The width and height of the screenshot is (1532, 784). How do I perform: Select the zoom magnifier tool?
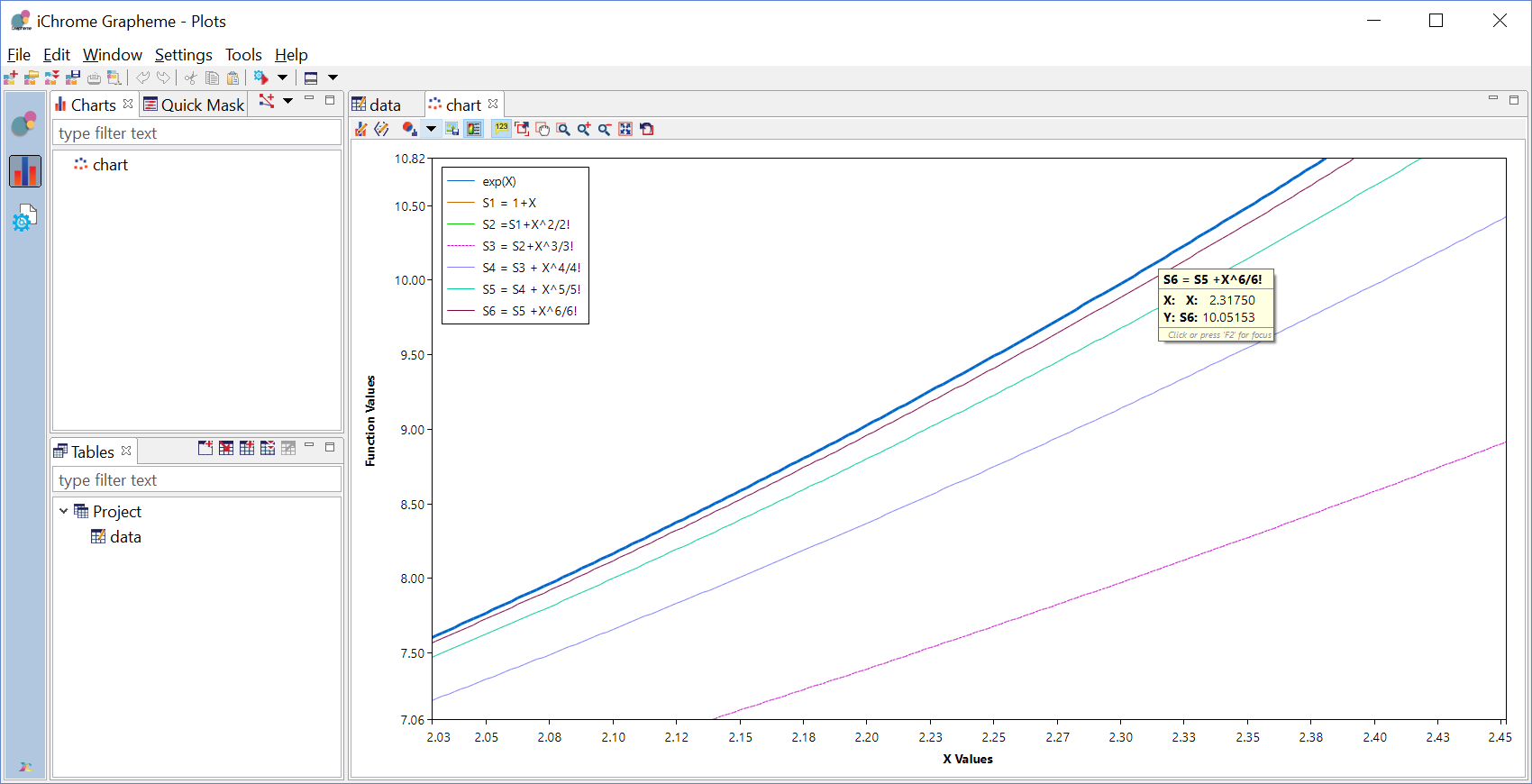[564, 129]
